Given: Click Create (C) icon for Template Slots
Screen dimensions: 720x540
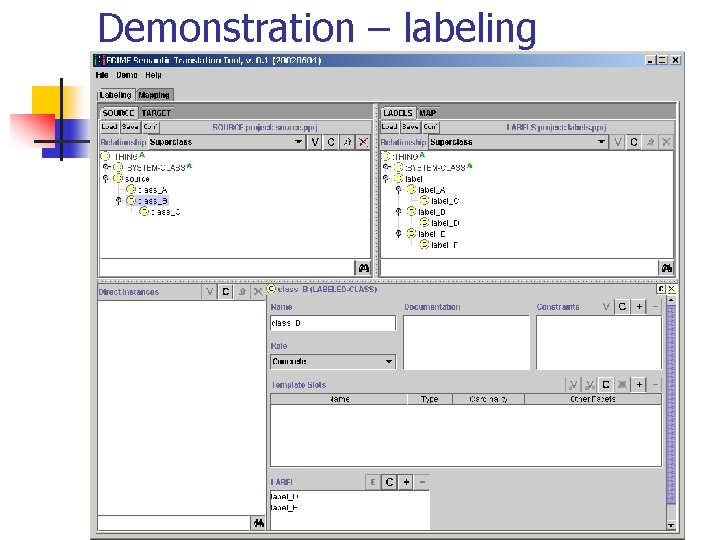Looking at the screenshot, I should [606, 384].
